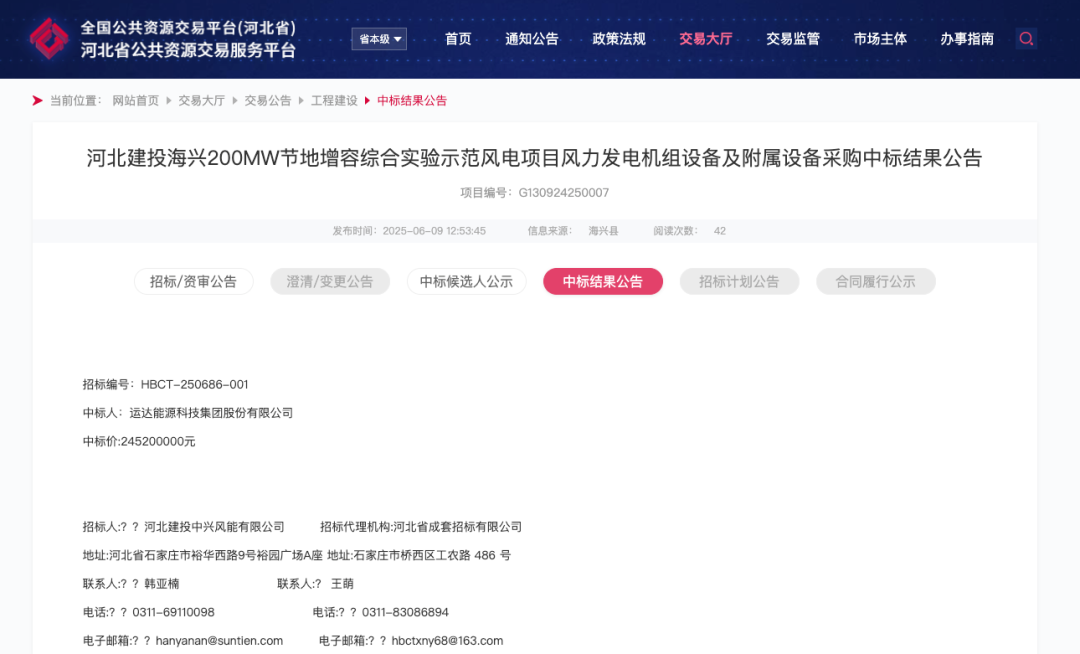Go to 首页 in navigation
The height and width of the screenshot is (654, 1080).
(458, 39)
